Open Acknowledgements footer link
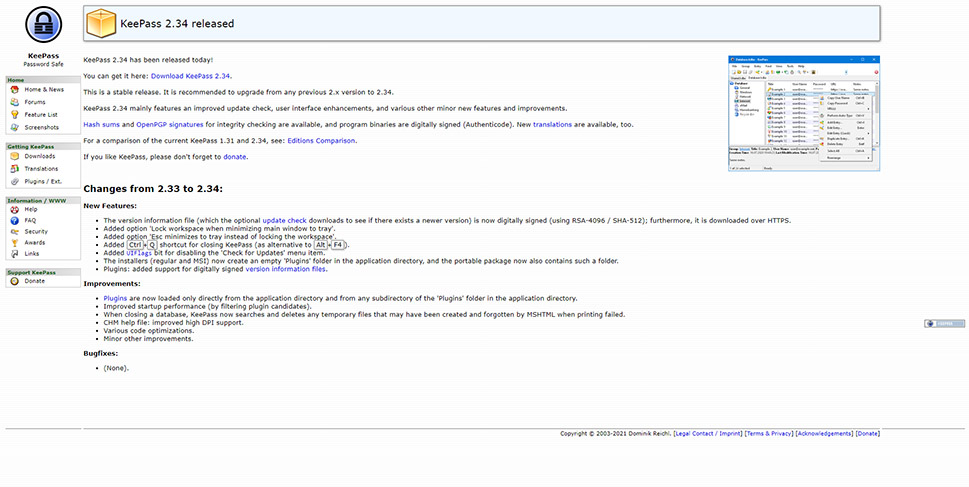The image size is (969, 487). pyautogui.click(x=824, y=434)
